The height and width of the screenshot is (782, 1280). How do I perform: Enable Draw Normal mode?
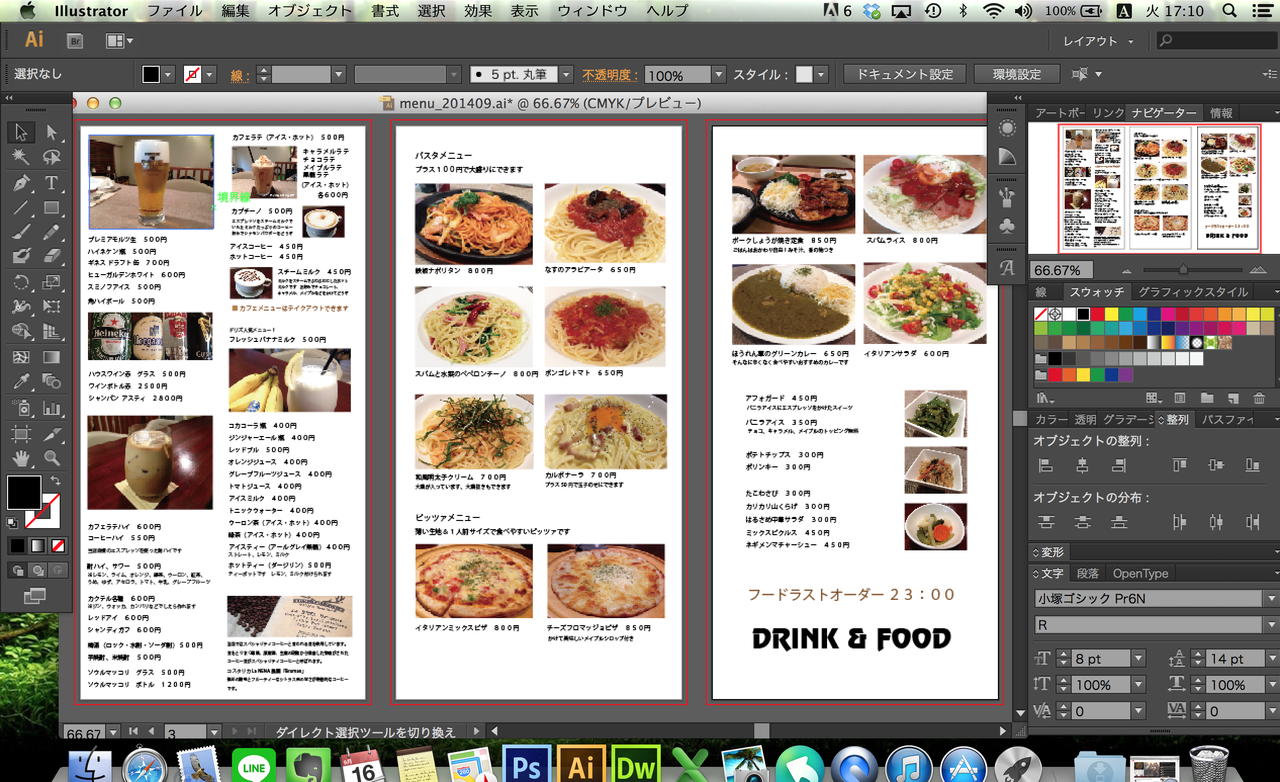pos(18,570)
